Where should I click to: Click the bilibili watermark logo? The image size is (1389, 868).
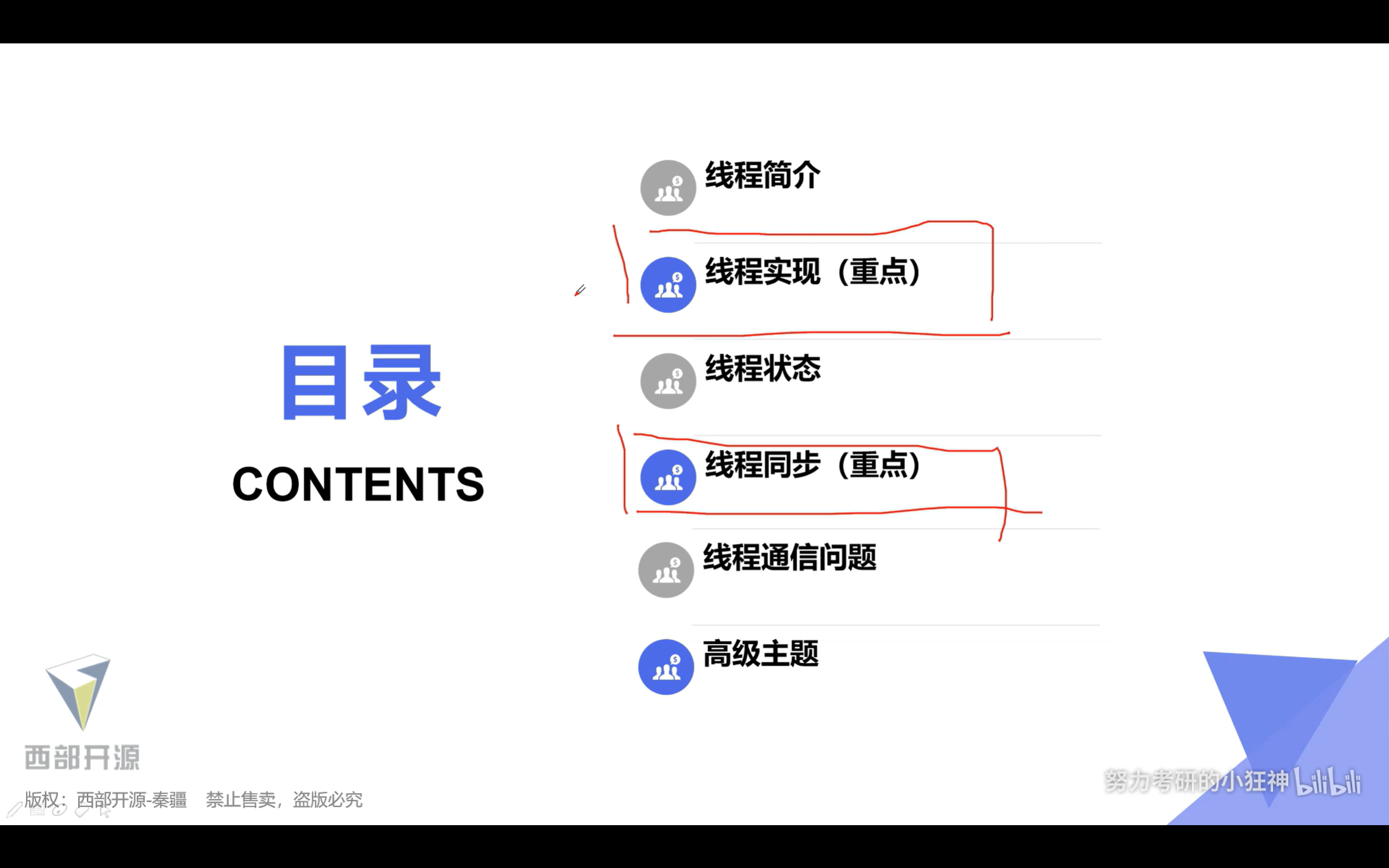click(x=1327, y=782)
